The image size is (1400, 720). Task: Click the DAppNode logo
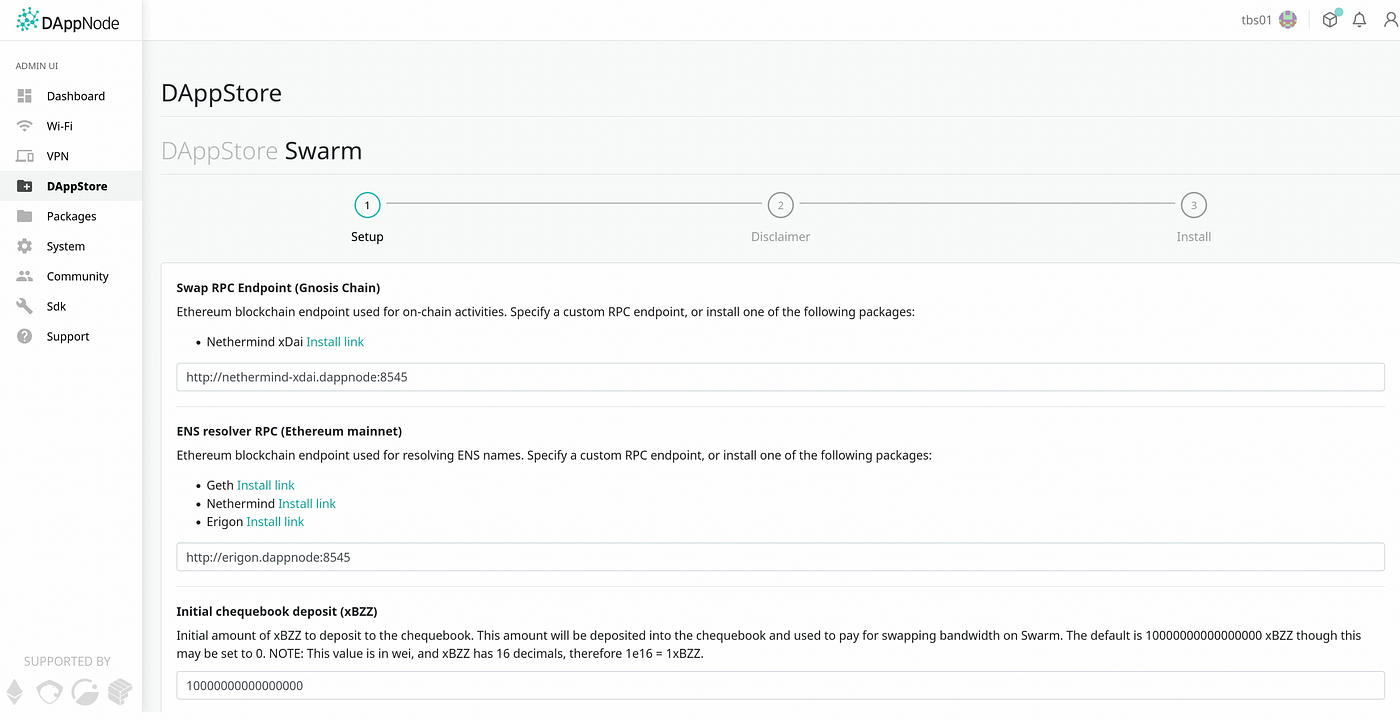click(x=67, y=20)
